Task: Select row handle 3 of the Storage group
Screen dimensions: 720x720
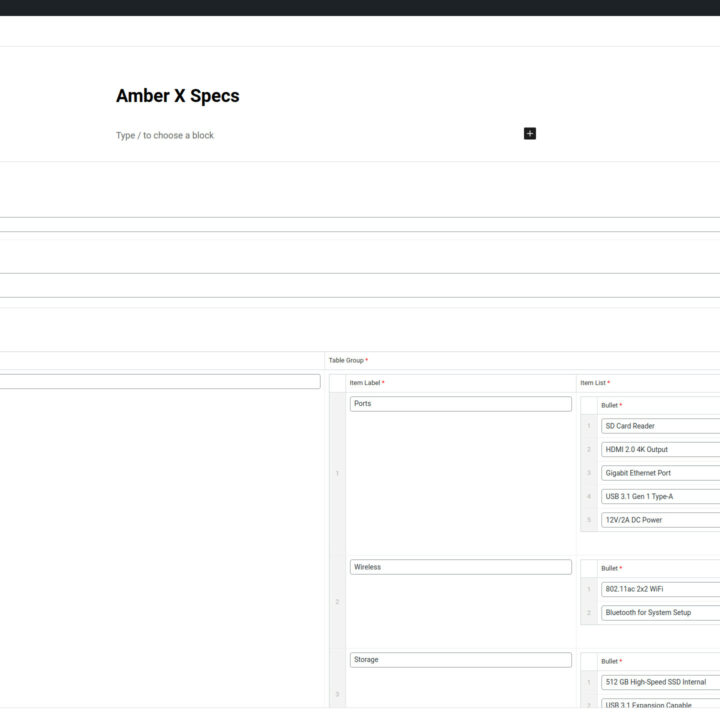Action: [338, 679]
